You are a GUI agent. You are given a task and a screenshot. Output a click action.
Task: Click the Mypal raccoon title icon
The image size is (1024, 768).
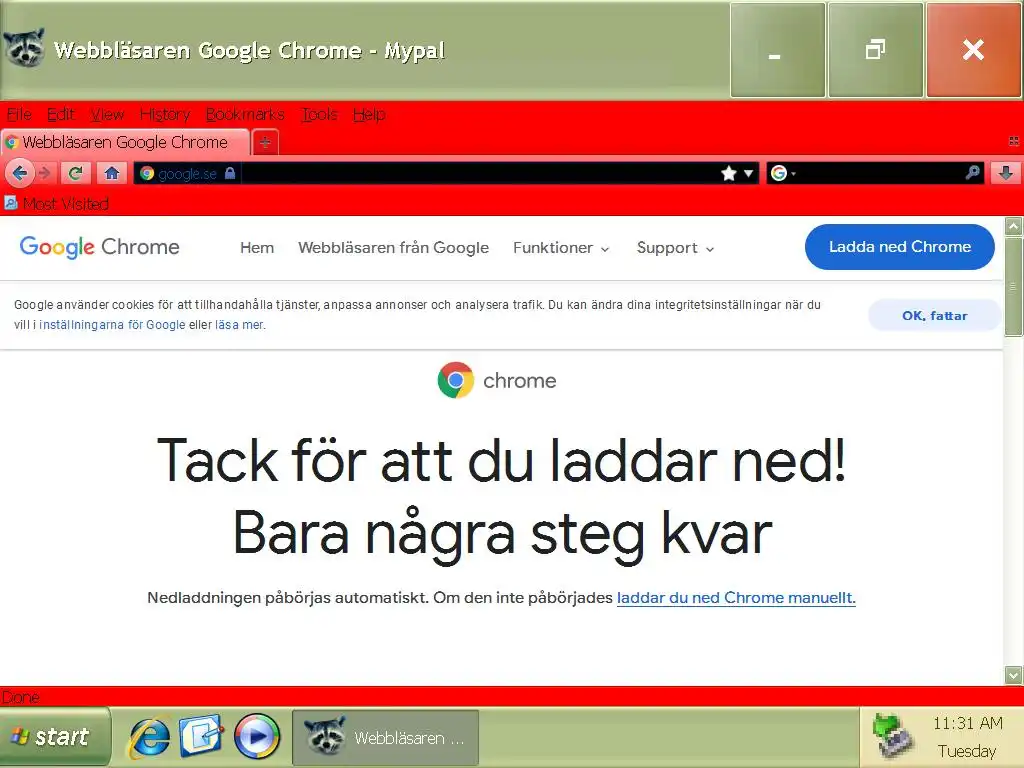click(x=24, y=48)
